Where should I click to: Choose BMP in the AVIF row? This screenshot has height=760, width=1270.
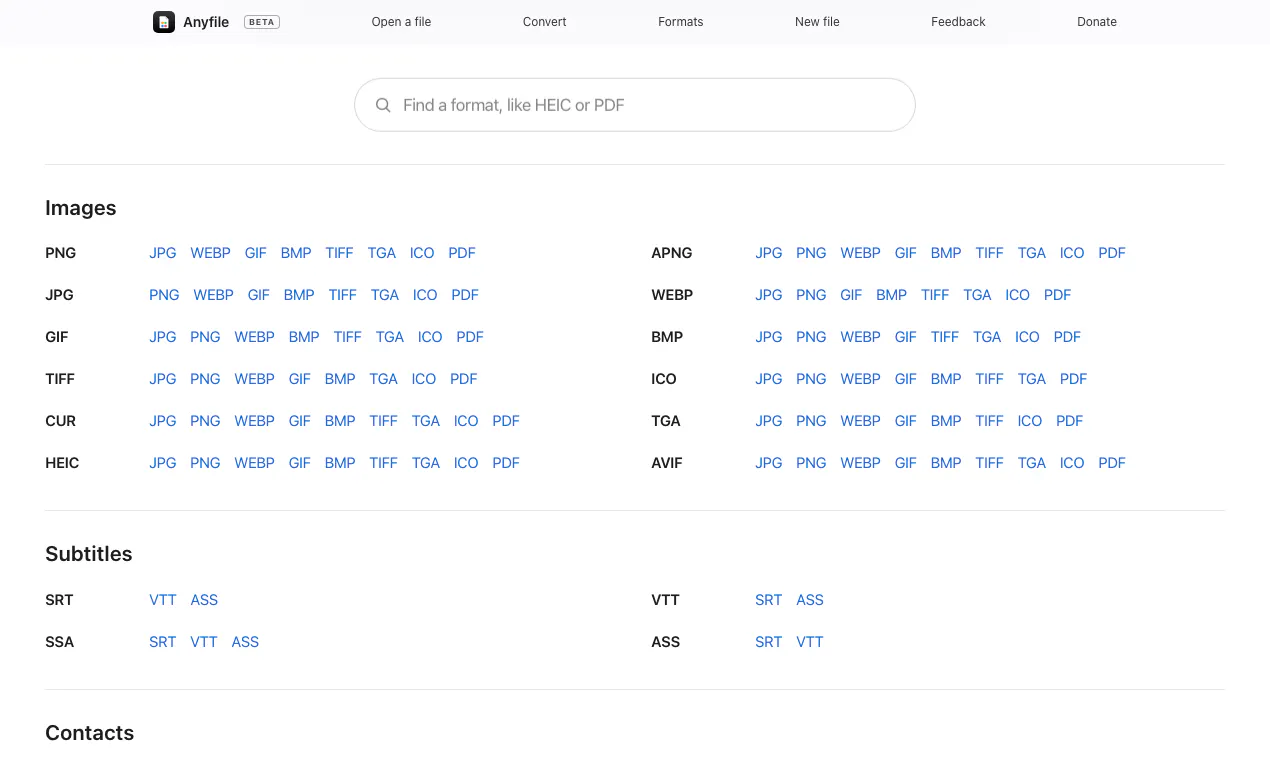click(x=946, y=463)
